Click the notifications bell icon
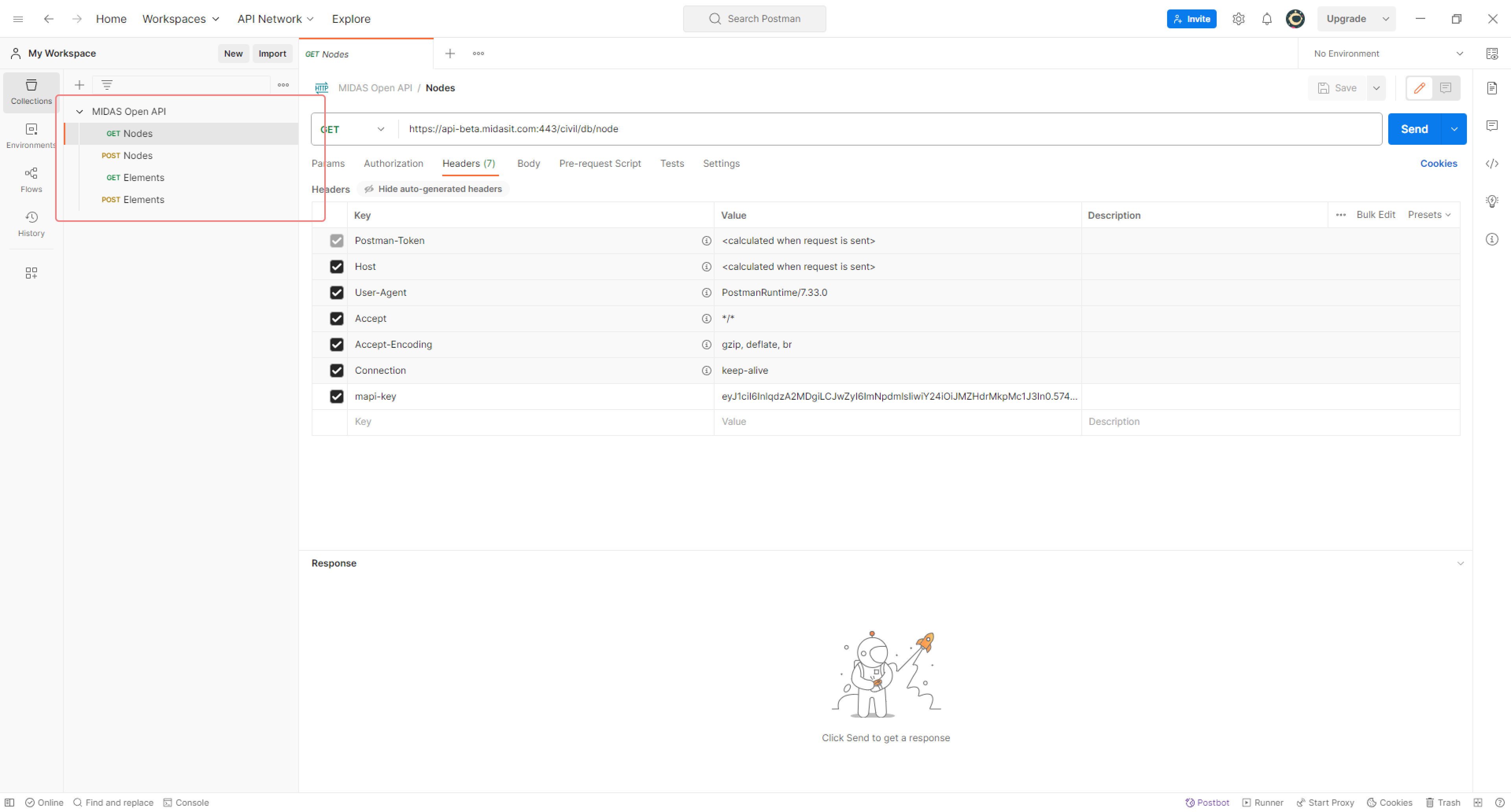This screenshot has width=1511, height=812. point(1266,19)
